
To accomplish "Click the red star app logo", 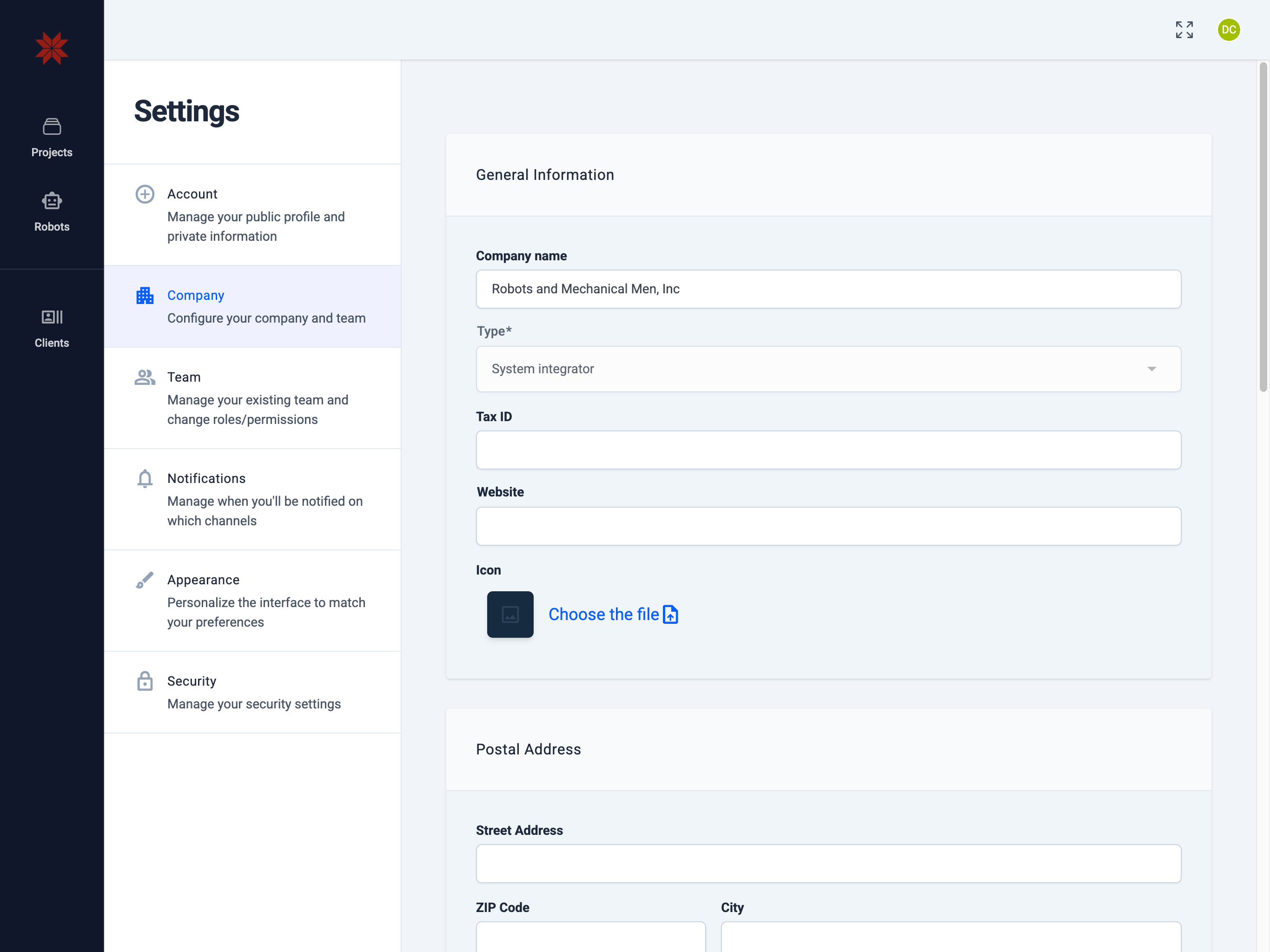I will click(x=52, y=48).
